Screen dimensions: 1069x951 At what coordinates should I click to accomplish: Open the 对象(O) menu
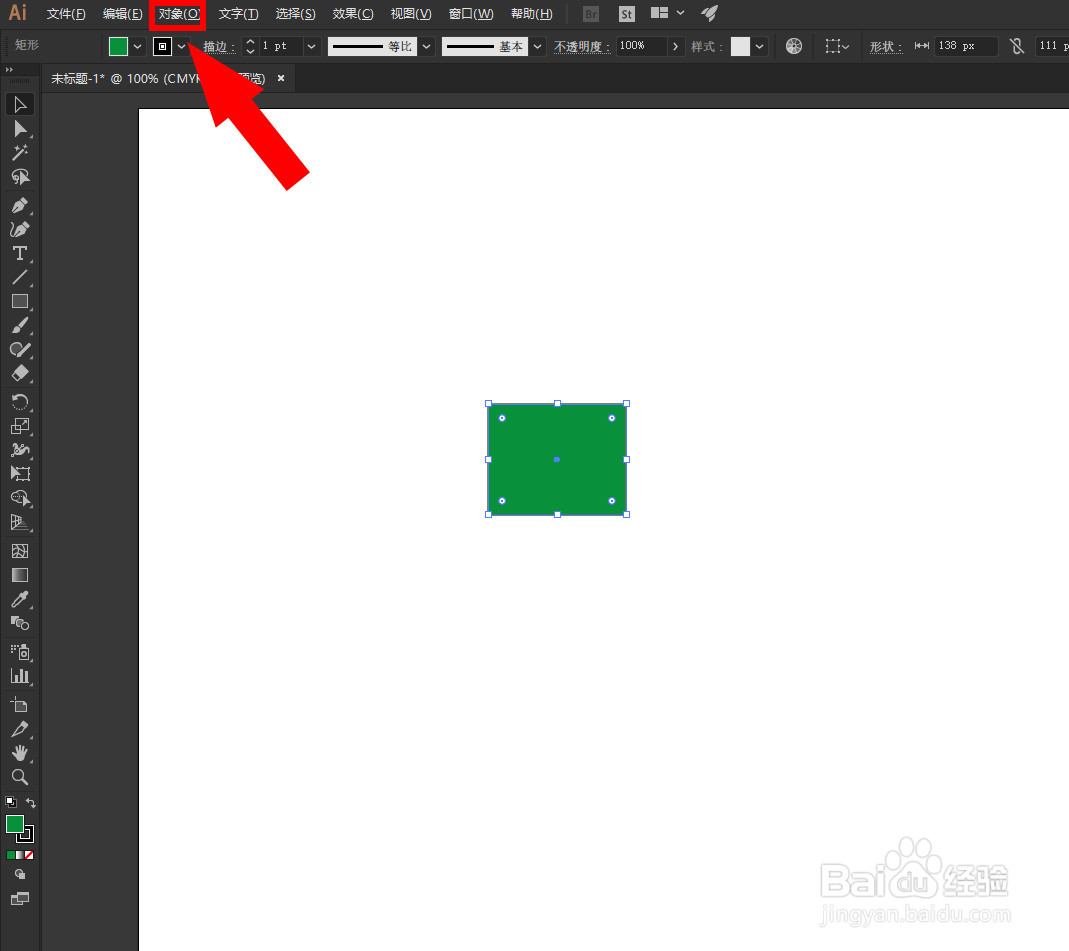click(x=179, y=14)
